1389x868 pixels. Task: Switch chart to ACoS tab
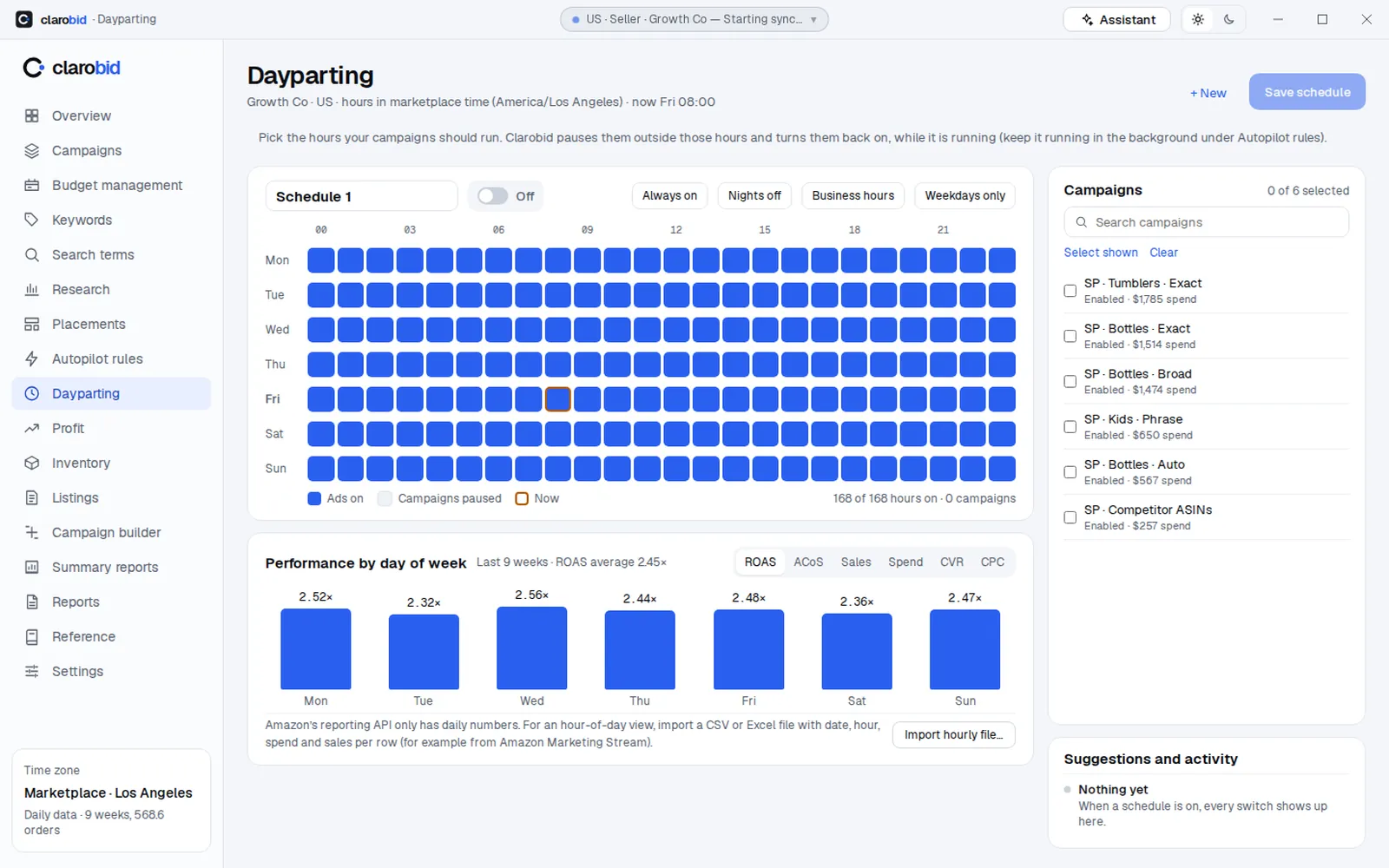808,562
